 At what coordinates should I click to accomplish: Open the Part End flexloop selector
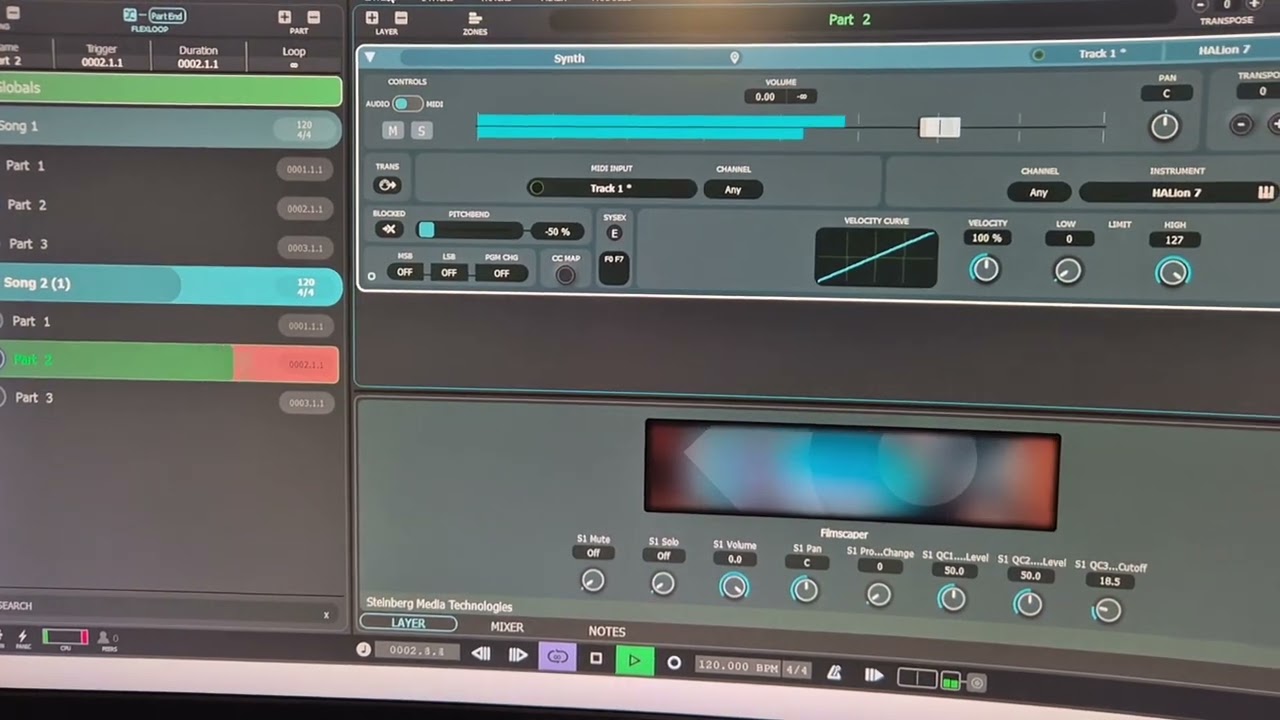(166, 16)
